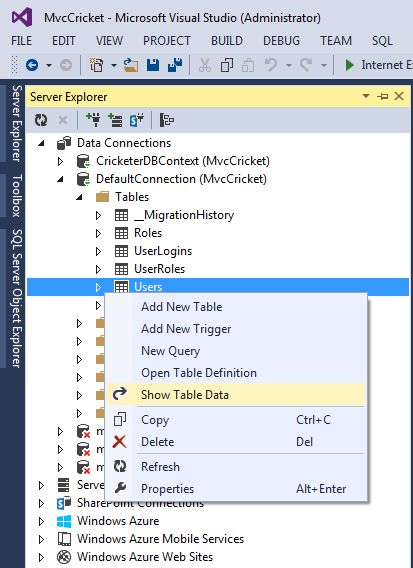Open the BUILD menu
The image size is (413, 568).
(227, 41)
